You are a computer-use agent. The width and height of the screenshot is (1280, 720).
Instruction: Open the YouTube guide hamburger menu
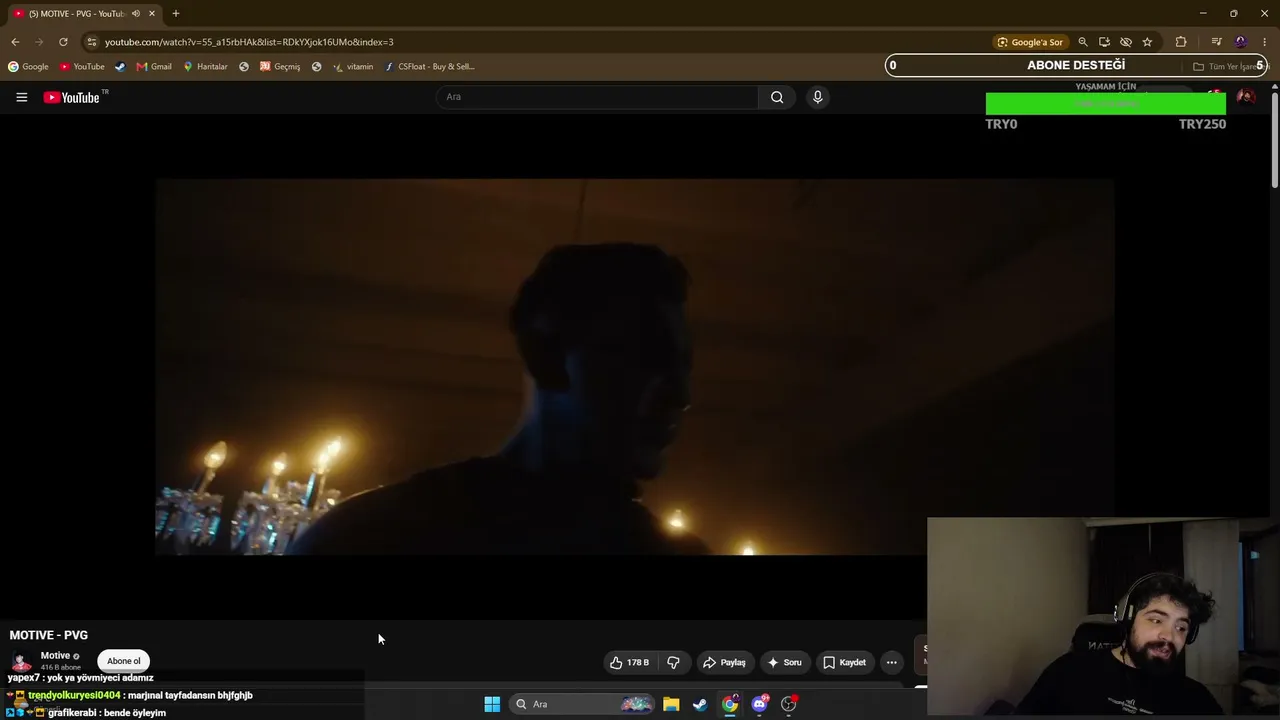[21, 97]
